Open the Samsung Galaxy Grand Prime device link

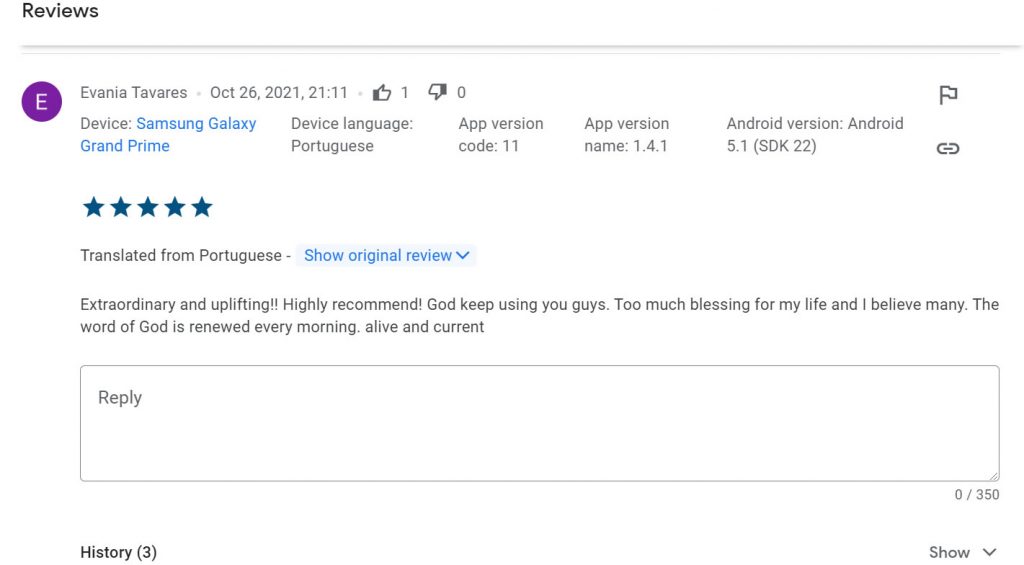[168, 134]
